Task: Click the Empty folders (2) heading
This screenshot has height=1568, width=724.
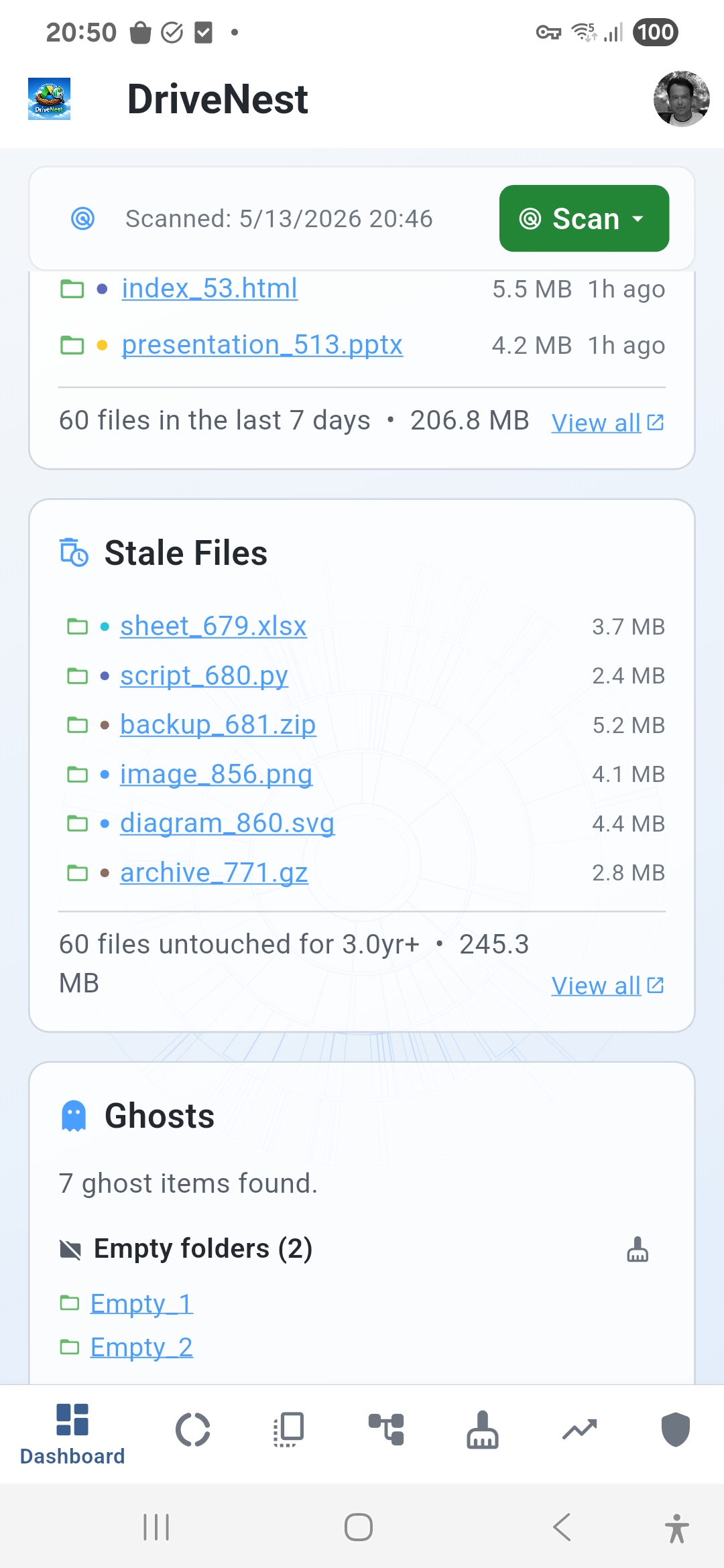Action: coord(203,1249)
